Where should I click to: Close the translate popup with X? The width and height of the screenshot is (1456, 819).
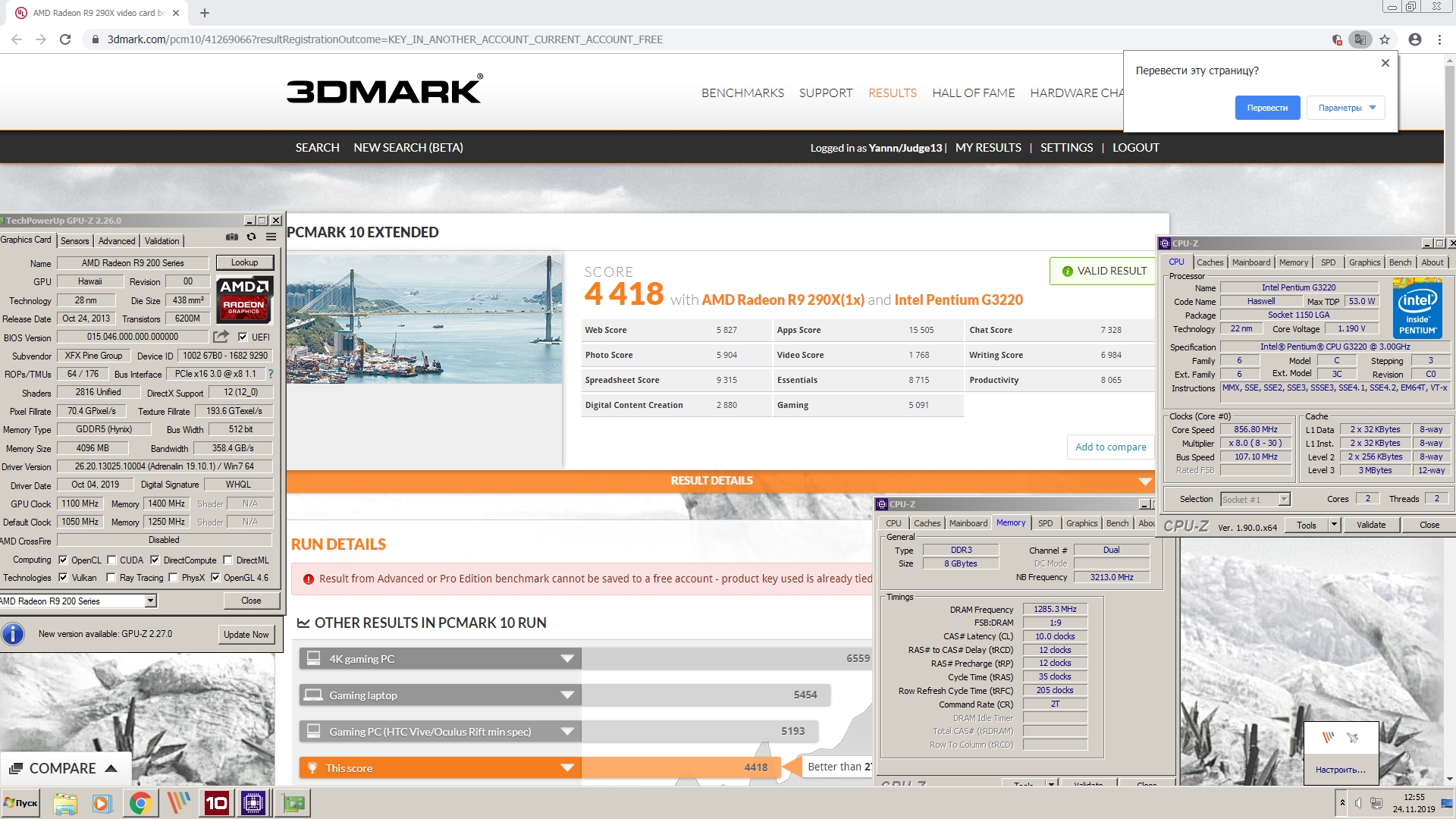[x=1385, y=63]
